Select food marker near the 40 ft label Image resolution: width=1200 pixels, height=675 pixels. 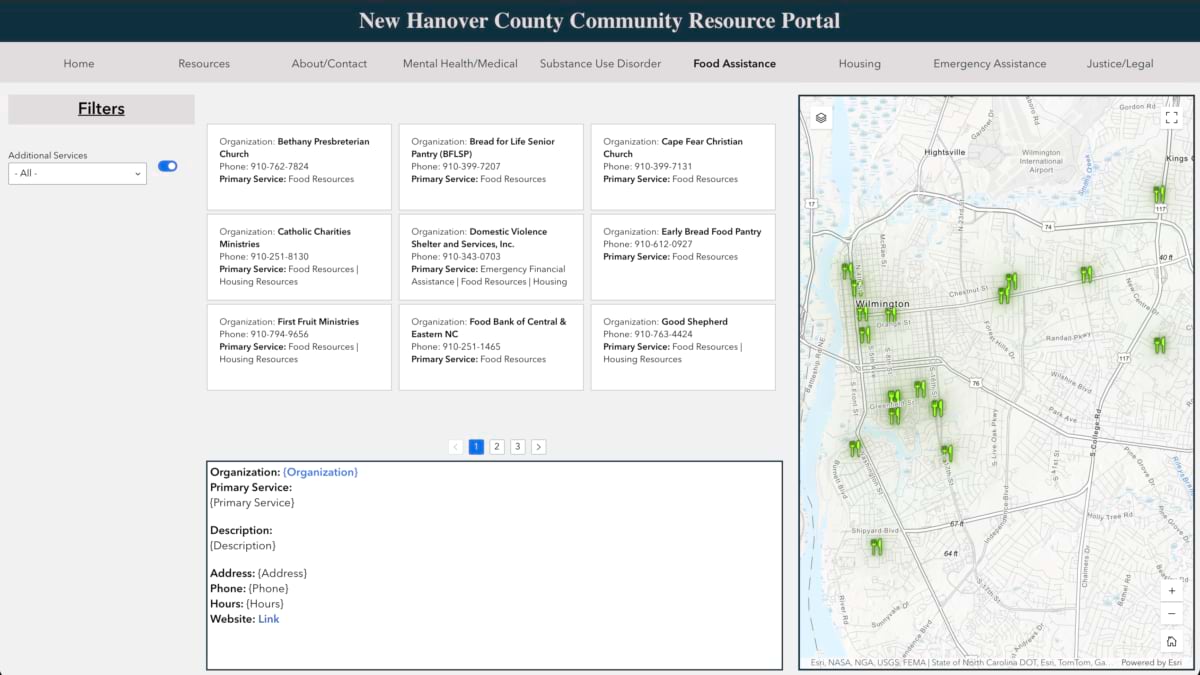click(x=1086, y=273)
